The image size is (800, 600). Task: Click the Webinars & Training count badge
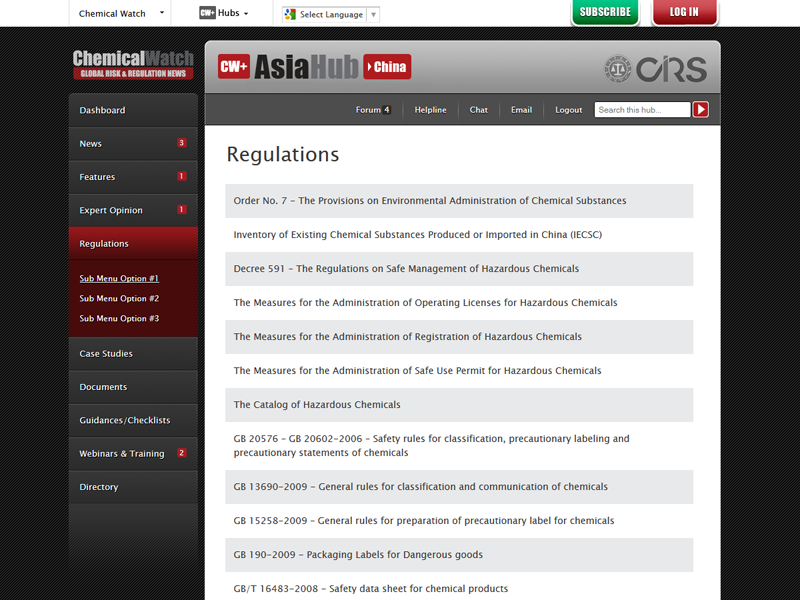coord(181,453)
